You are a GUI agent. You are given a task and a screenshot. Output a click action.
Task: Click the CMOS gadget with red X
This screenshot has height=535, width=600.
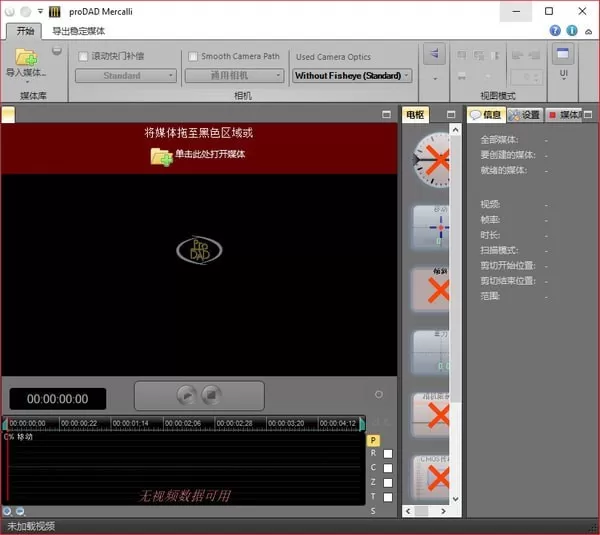[x=431, y=477]
